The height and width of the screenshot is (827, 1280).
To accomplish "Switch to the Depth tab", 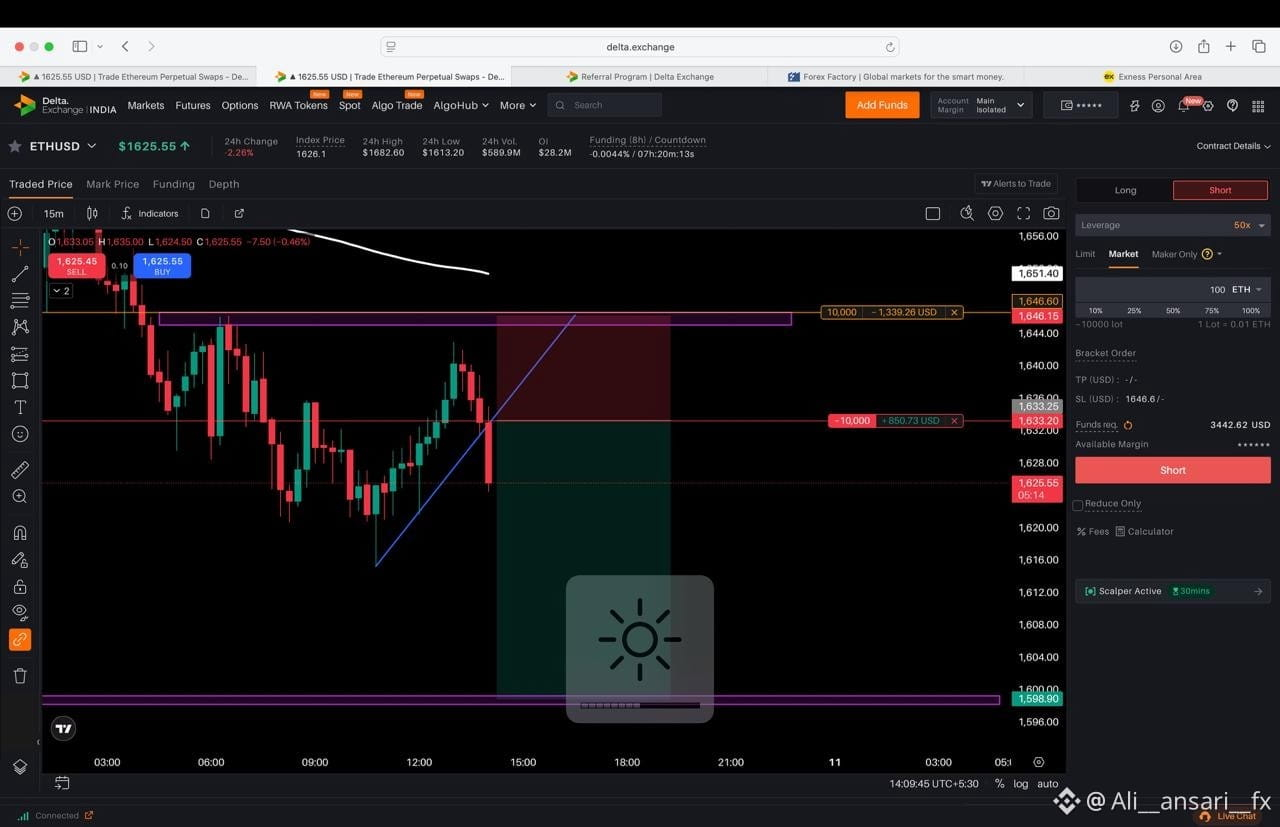I will point(224,184).
